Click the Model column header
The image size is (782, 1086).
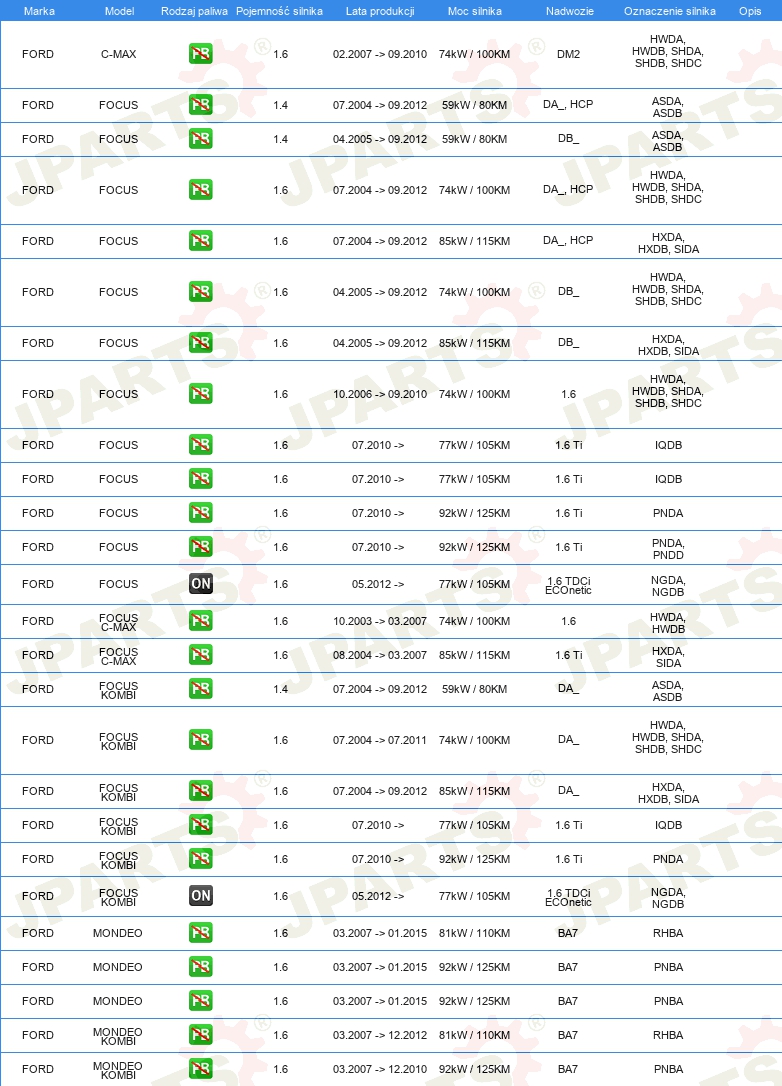coord(119,11)
